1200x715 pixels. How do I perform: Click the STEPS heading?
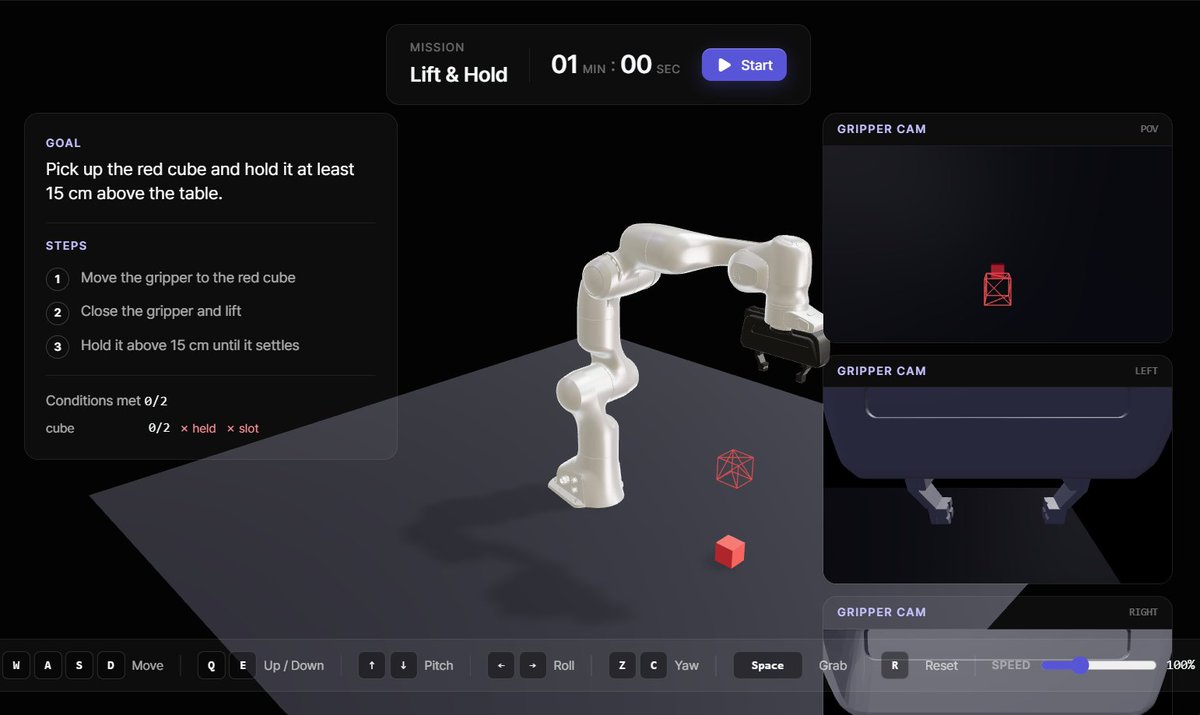click(67, 245)
